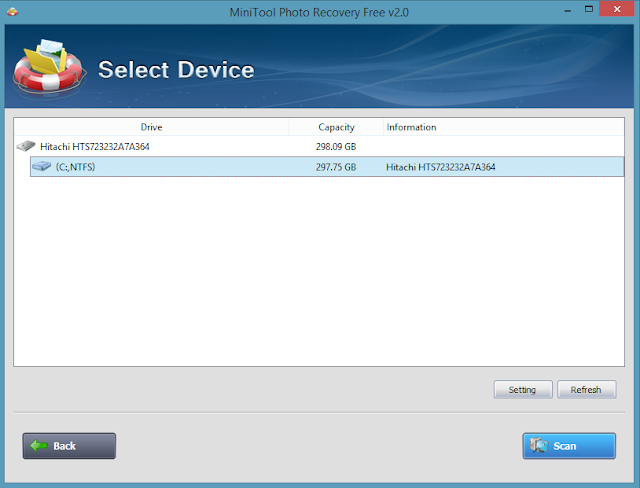Image resolution: width=640 pixels, height=488 pixels.
Task: Click the 298.09 GB capacity value
Action: coord(336,146)
